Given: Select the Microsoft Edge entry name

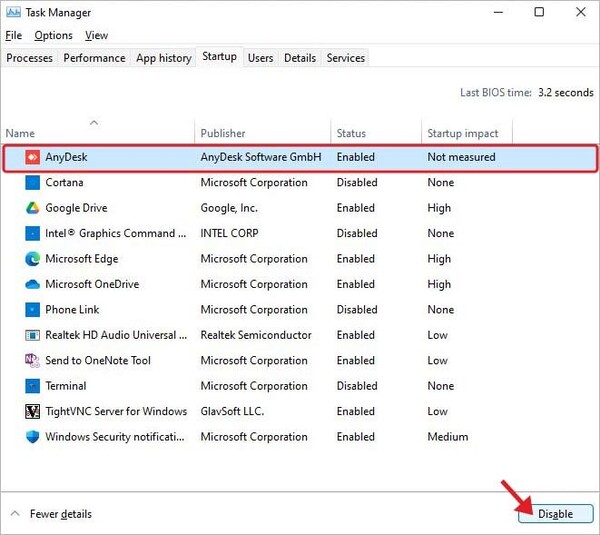Looking at the screenshot, I should pos(82,259).
